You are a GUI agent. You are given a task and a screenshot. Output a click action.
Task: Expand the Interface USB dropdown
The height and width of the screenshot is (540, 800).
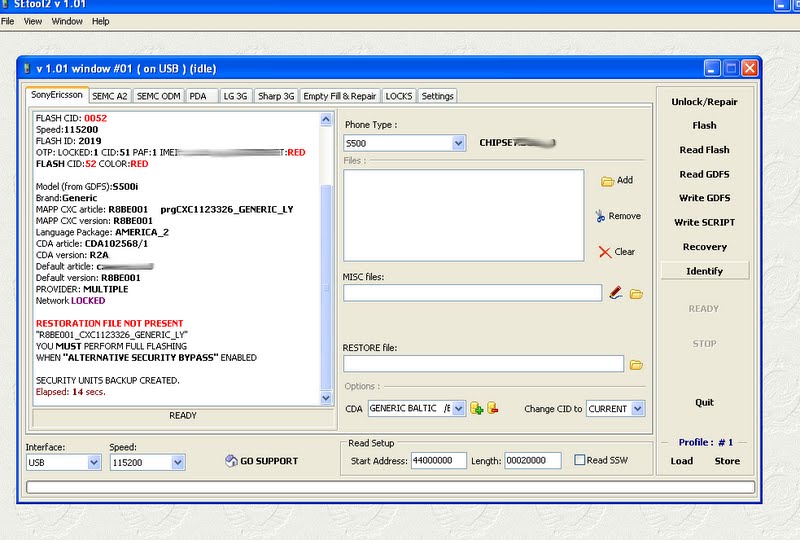coord(94,463)
